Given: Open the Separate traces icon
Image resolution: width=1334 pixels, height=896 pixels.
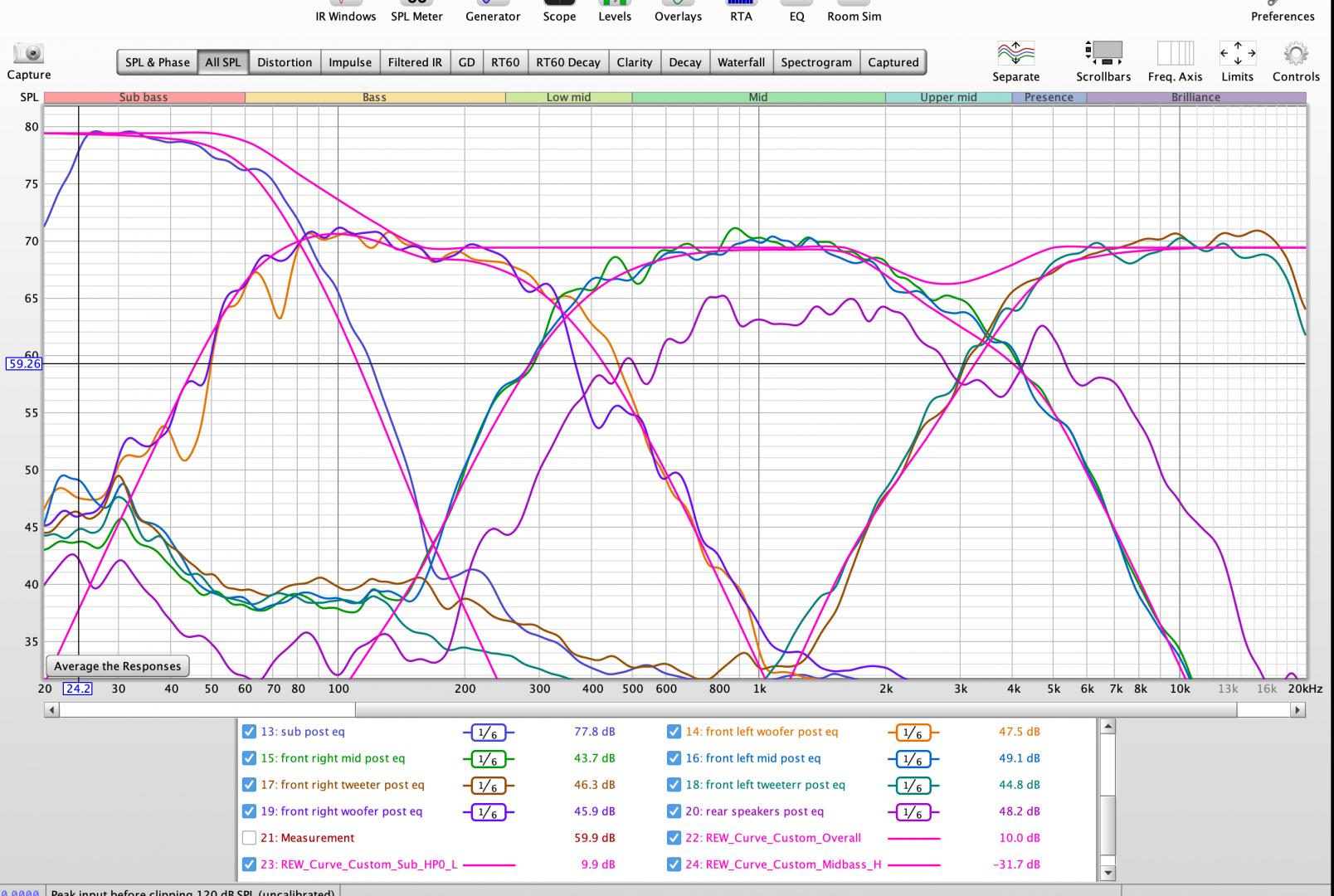Looking at the screenshot, I should pyautogui.click(x=1015, y=54).
